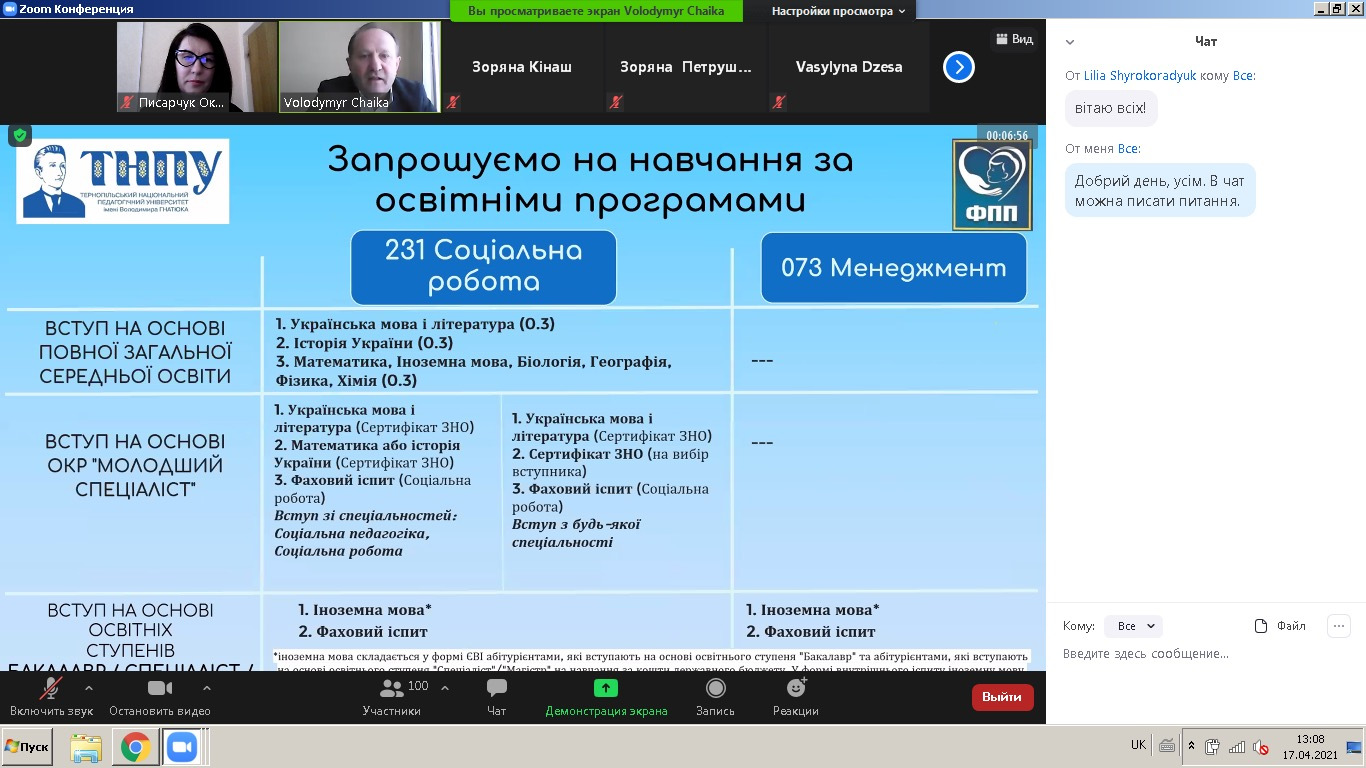This screenshot has height=768, width=1366.
Task: Expand video options arrow beside camera
Action: pyautogui.click(x=207, y=688)
